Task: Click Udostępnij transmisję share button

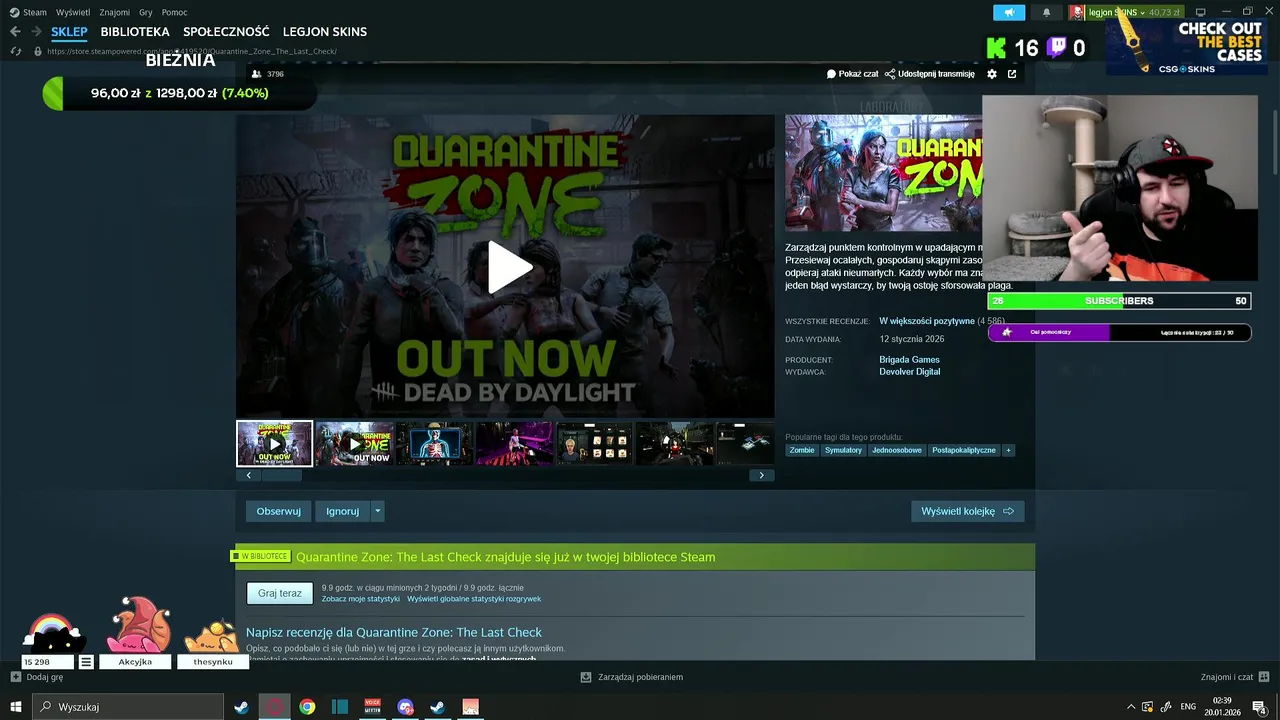Action: pos(930,74)
